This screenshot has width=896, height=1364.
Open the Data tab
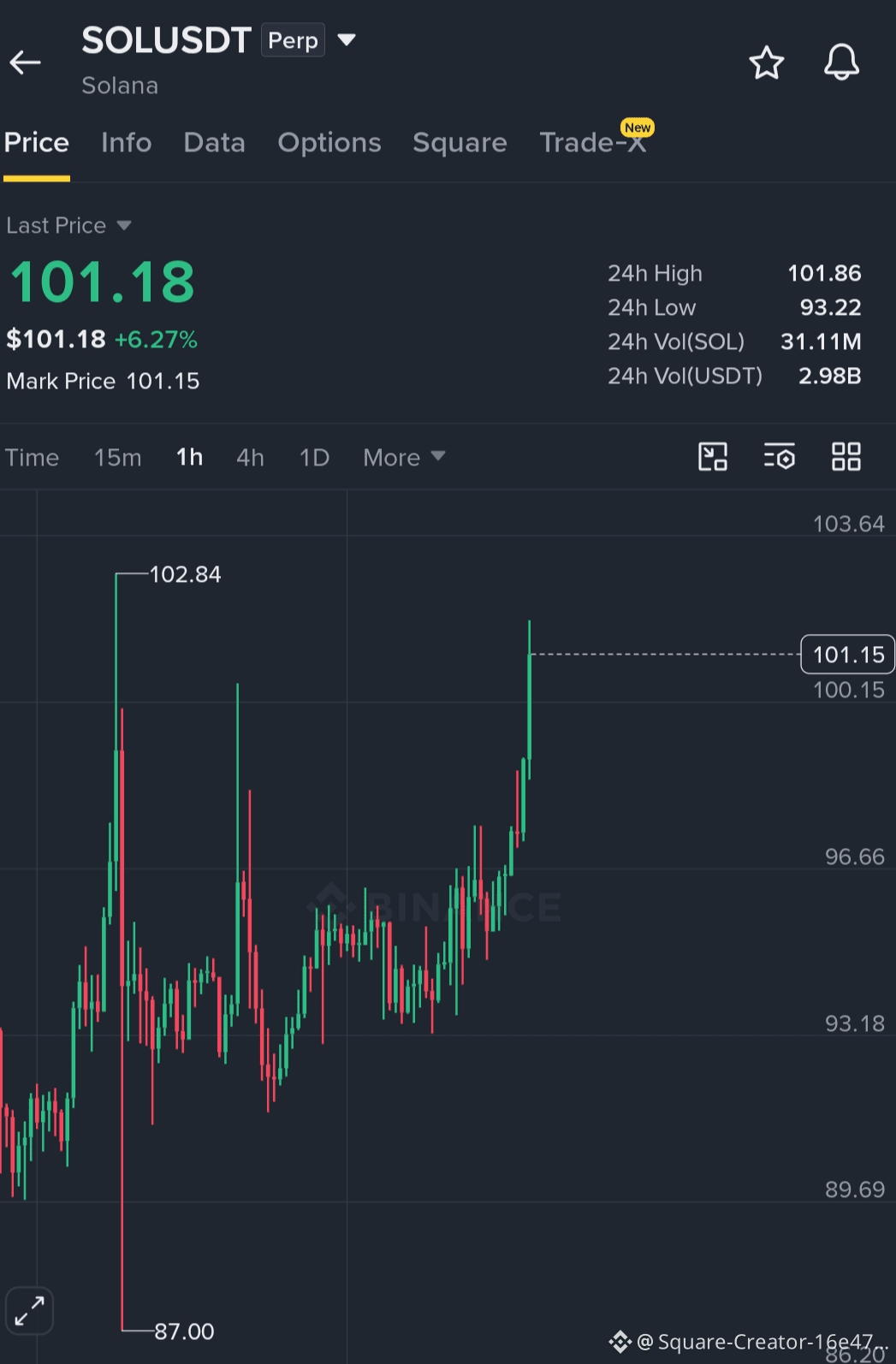(215, 143)
